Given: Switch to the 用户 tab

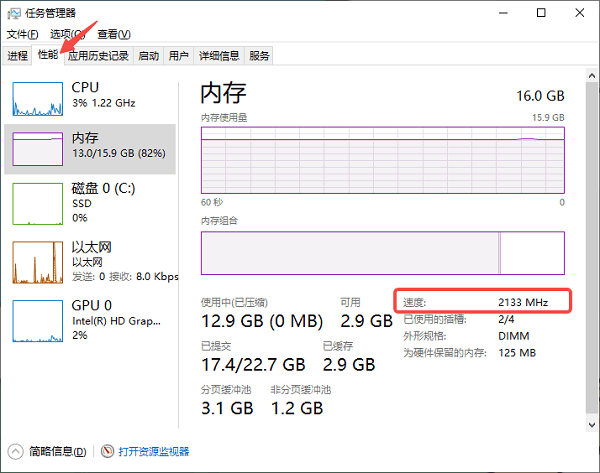Looking at the screenshot, I should tap(179, 56).
